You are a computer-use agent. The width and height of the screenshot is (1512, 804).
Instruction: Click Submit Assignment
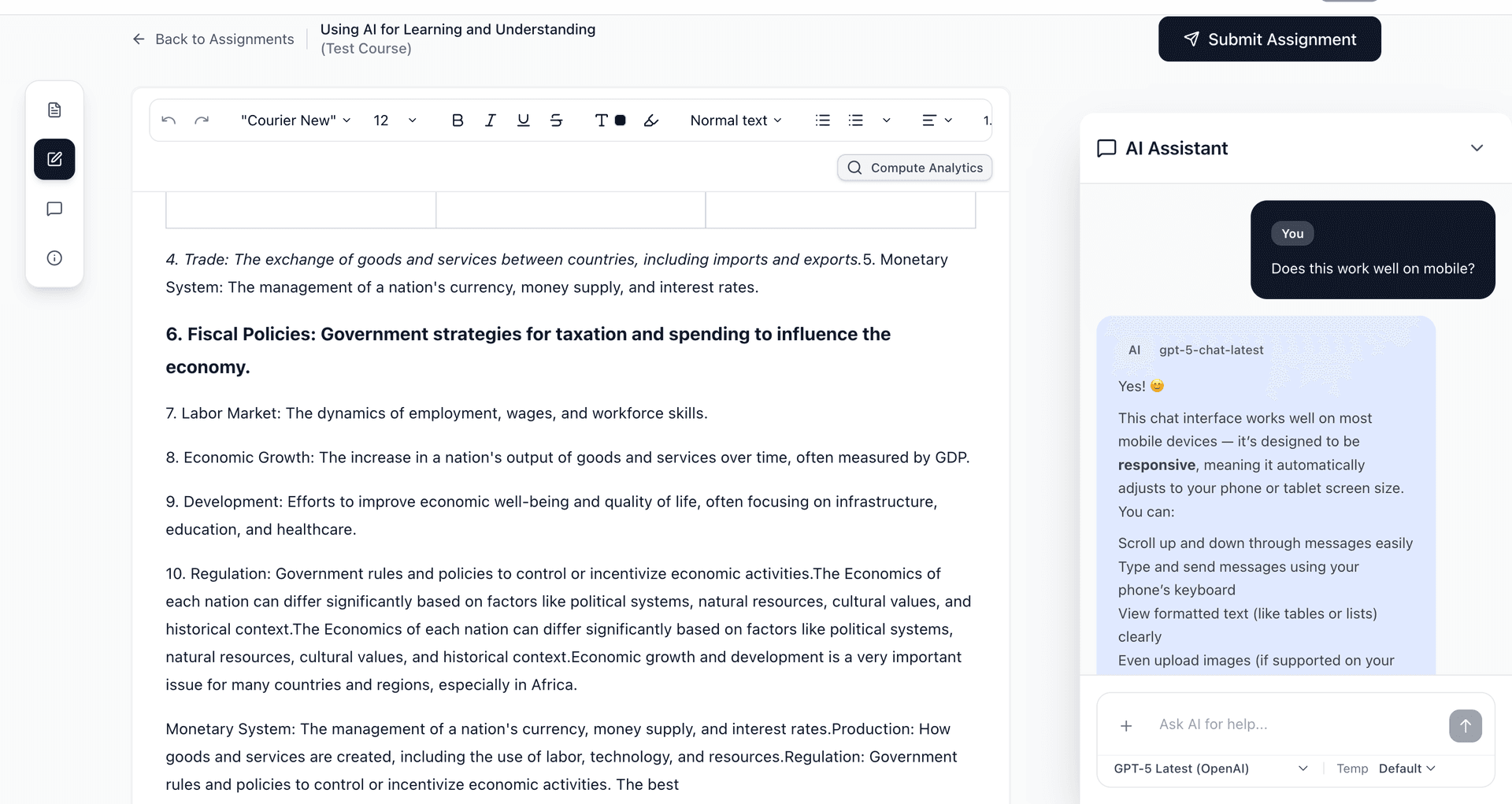[x=1269, y=39]
